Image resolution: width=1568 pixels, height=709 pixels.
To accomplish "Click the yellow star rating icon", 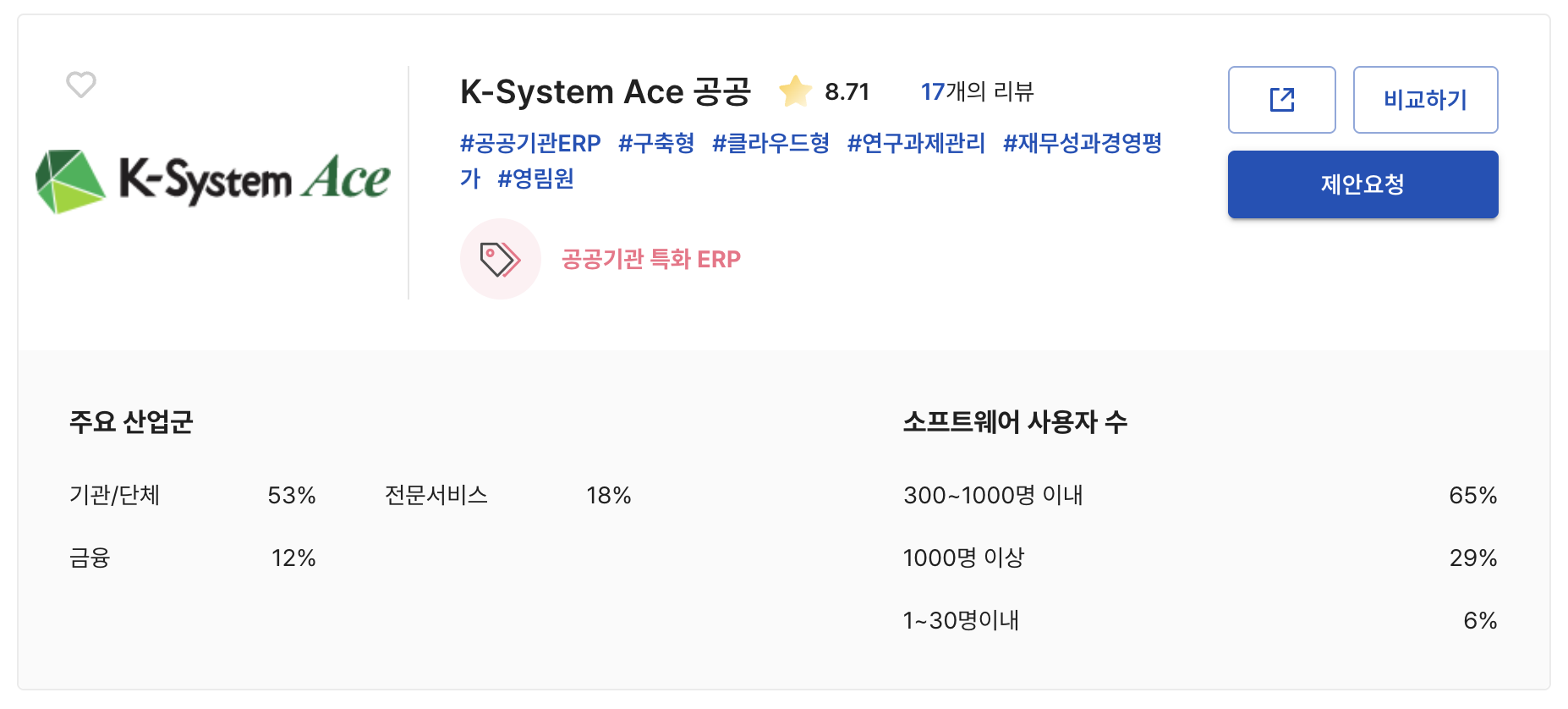I will (x=793, y=91).
